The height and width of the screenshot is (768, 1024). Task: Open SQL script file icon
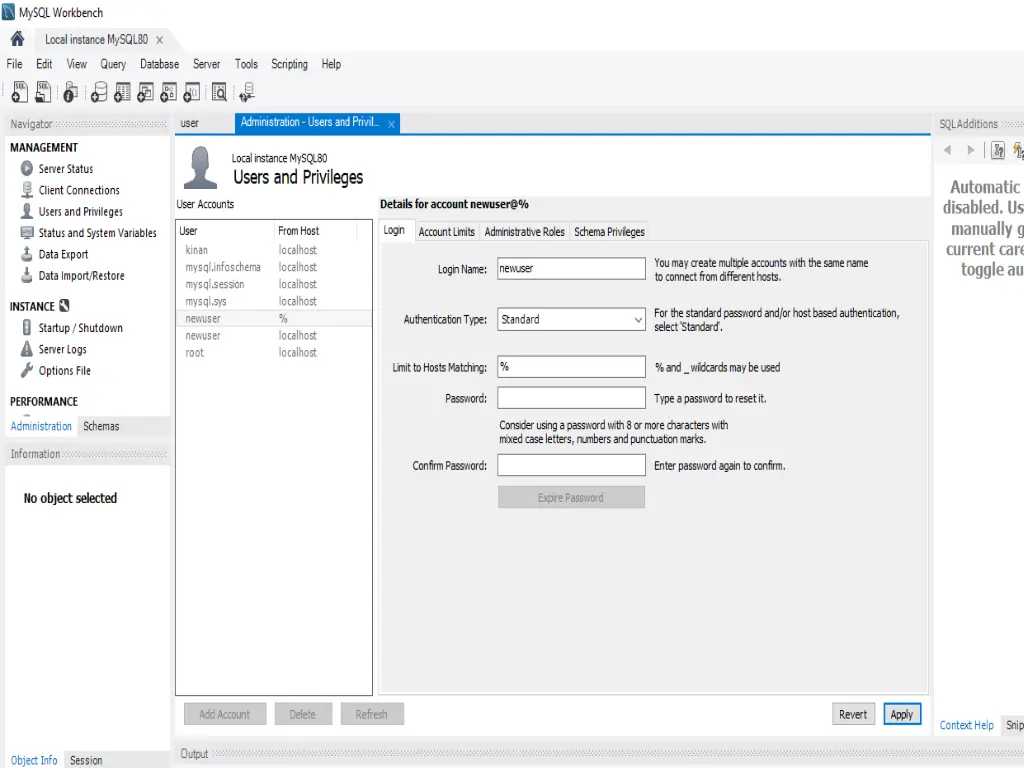(43, 92)
